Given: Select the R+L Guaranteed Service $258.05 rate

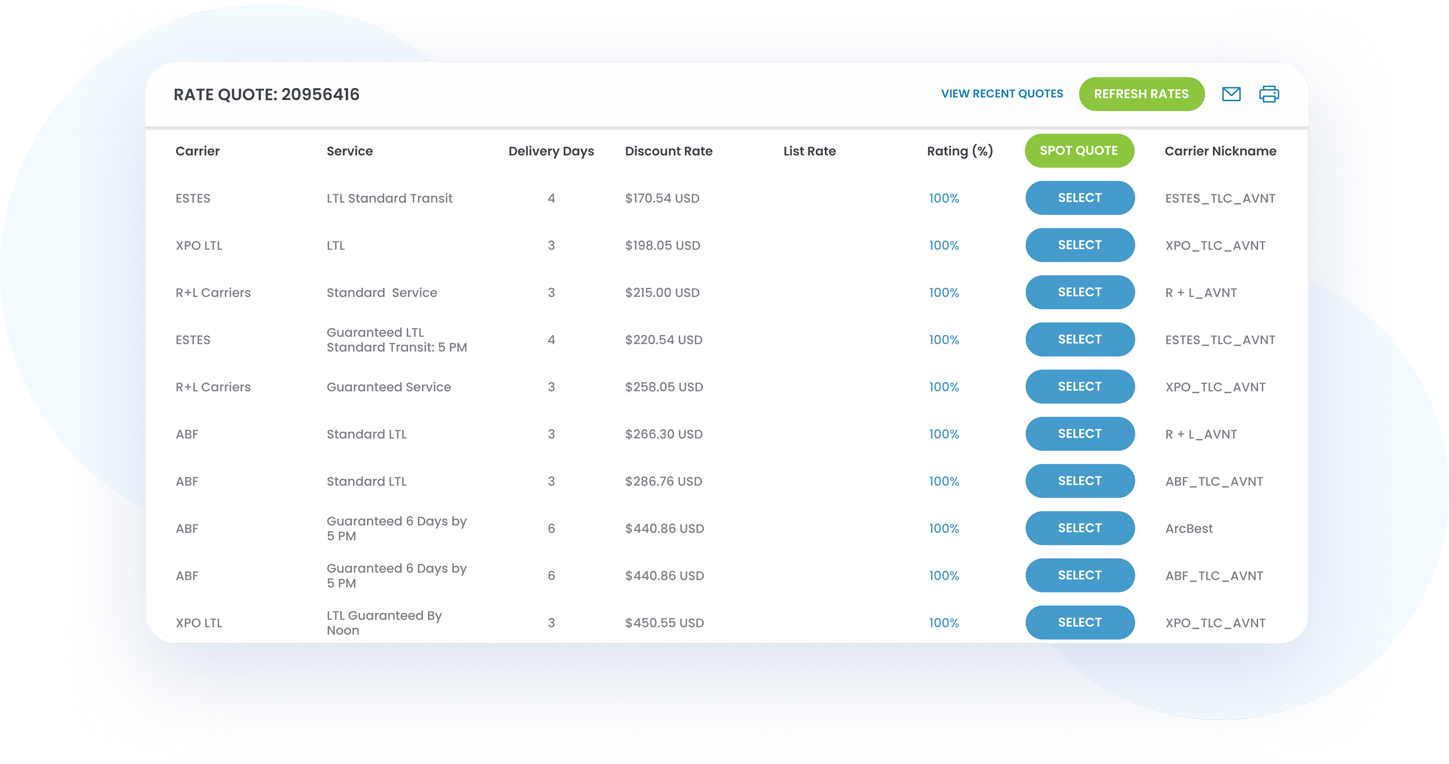Looking at the screenshot, I should click(x=1080, y=386).
